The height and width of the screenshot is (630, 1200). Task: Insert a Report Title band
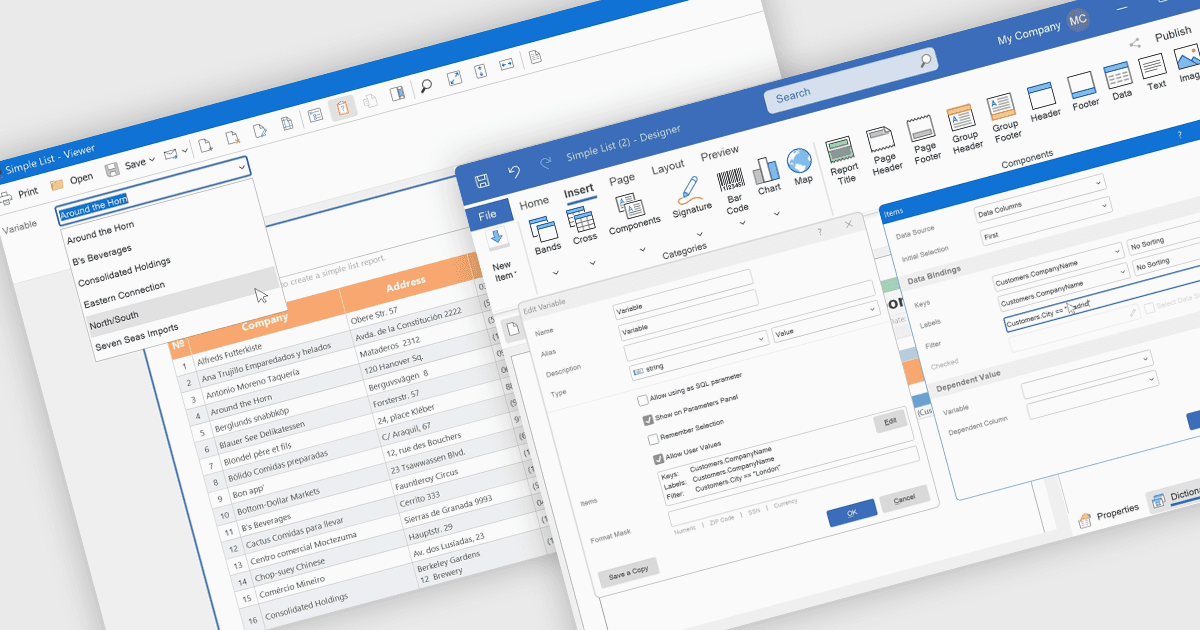pos(841,150)
